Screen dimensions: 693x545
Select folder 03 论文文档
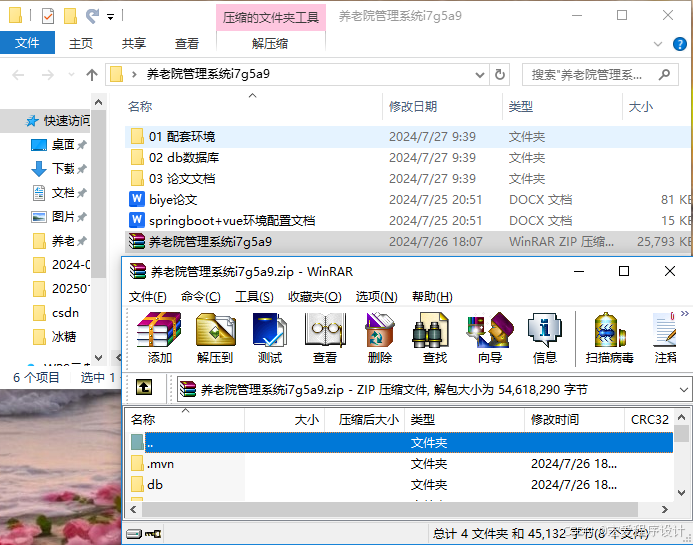point(408,179)
